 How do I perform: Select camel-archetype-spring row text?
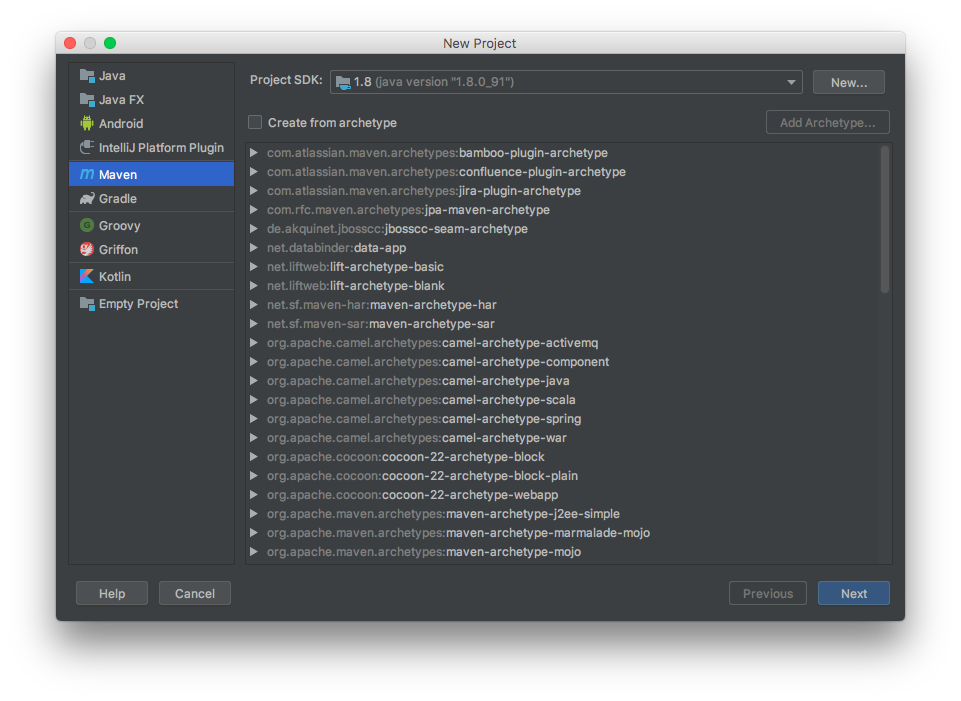(424, 419)
